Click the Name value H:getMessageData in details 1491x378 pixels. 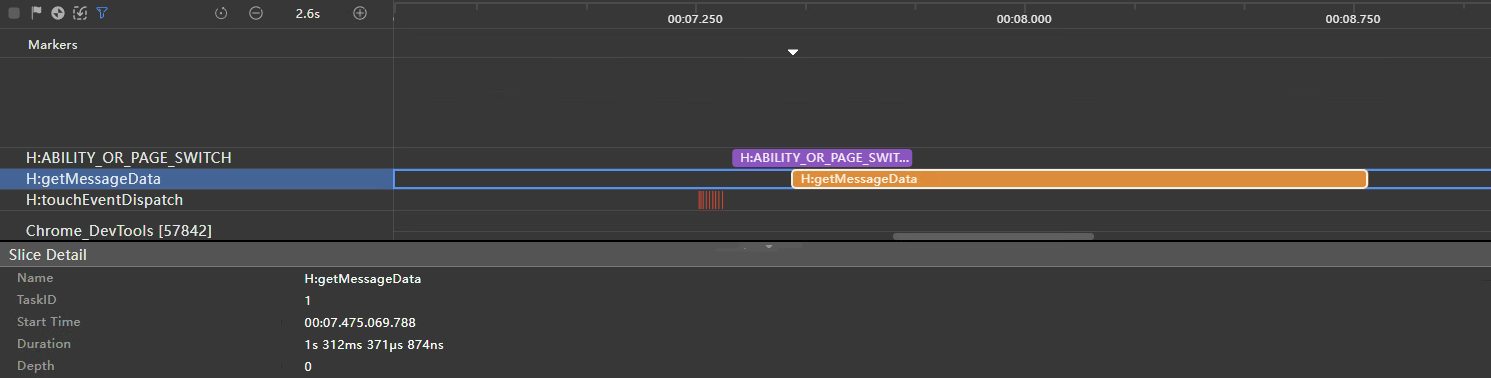(x=363, y=279)
